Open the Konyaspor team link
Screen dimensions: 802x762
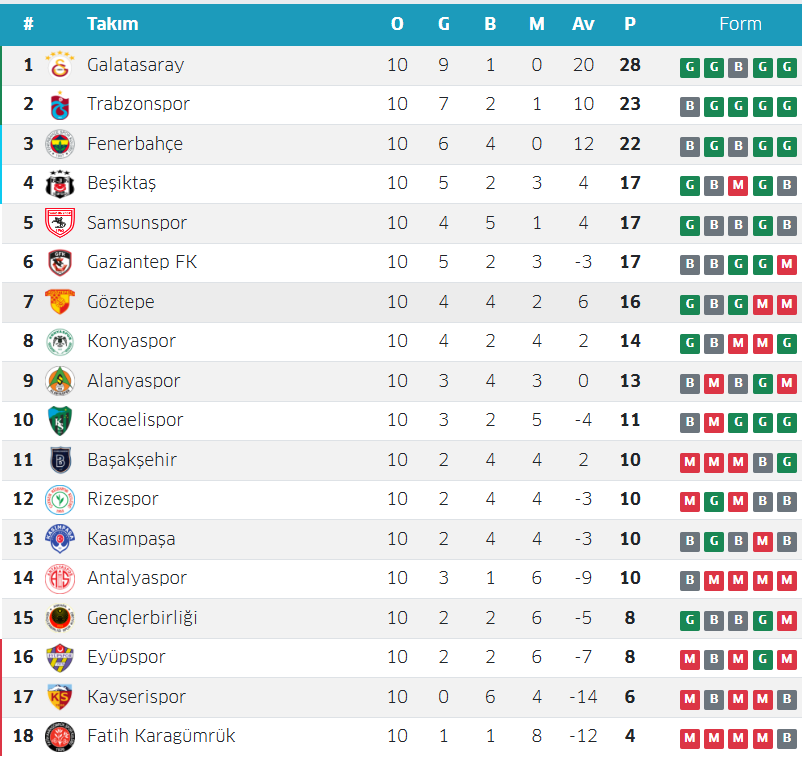click(131, 341)
